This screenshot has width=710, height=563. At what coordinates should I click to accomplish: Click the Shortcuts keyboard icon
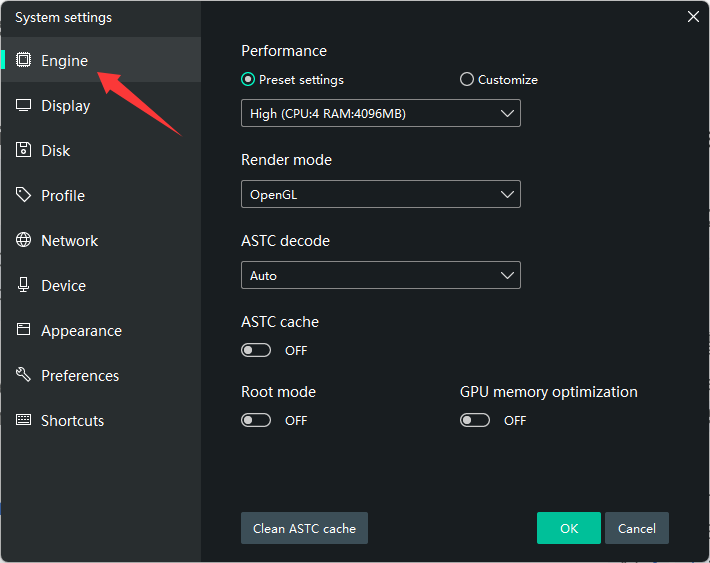[23, 420]
